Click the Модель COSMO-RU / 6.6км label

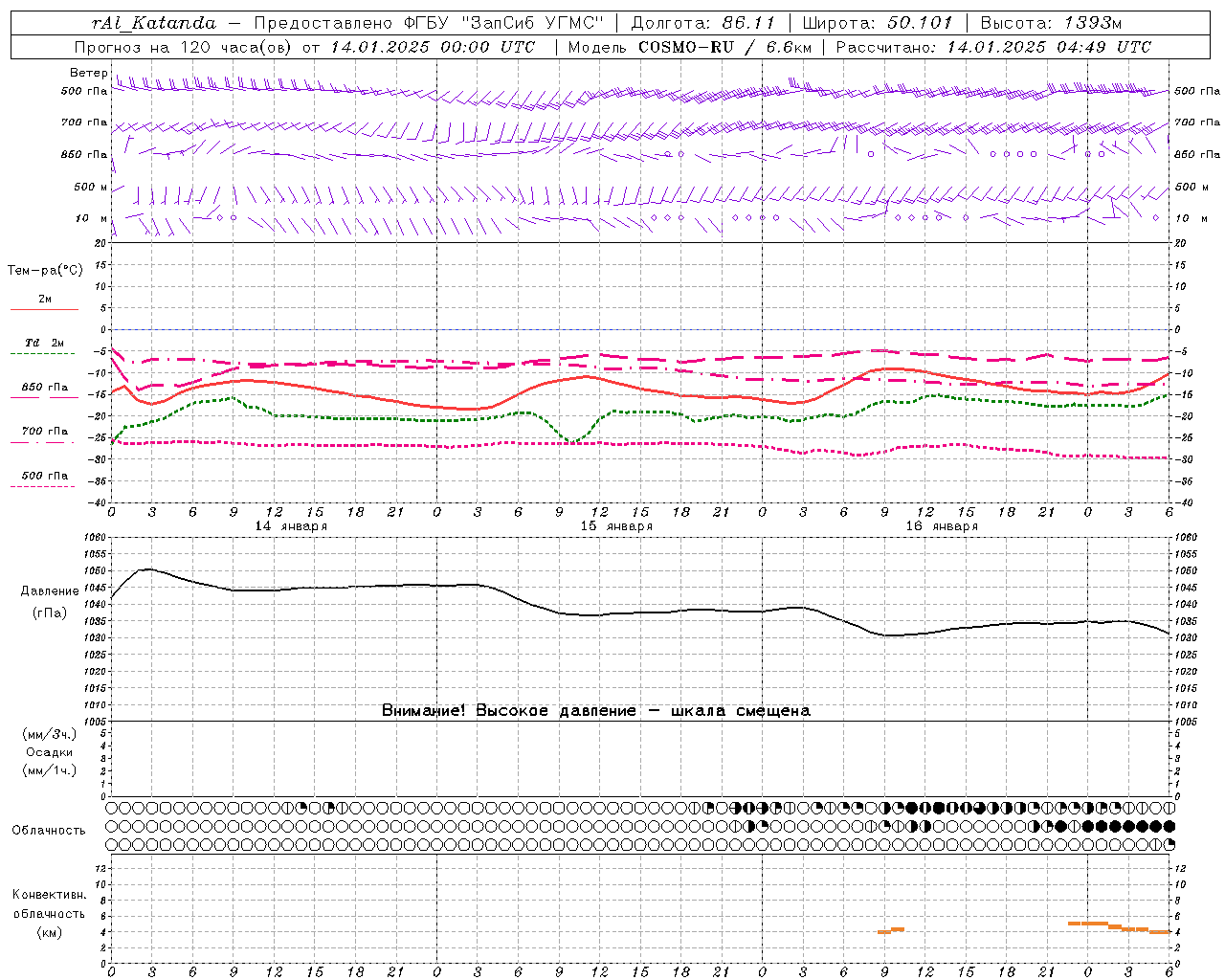click(689, 47)
